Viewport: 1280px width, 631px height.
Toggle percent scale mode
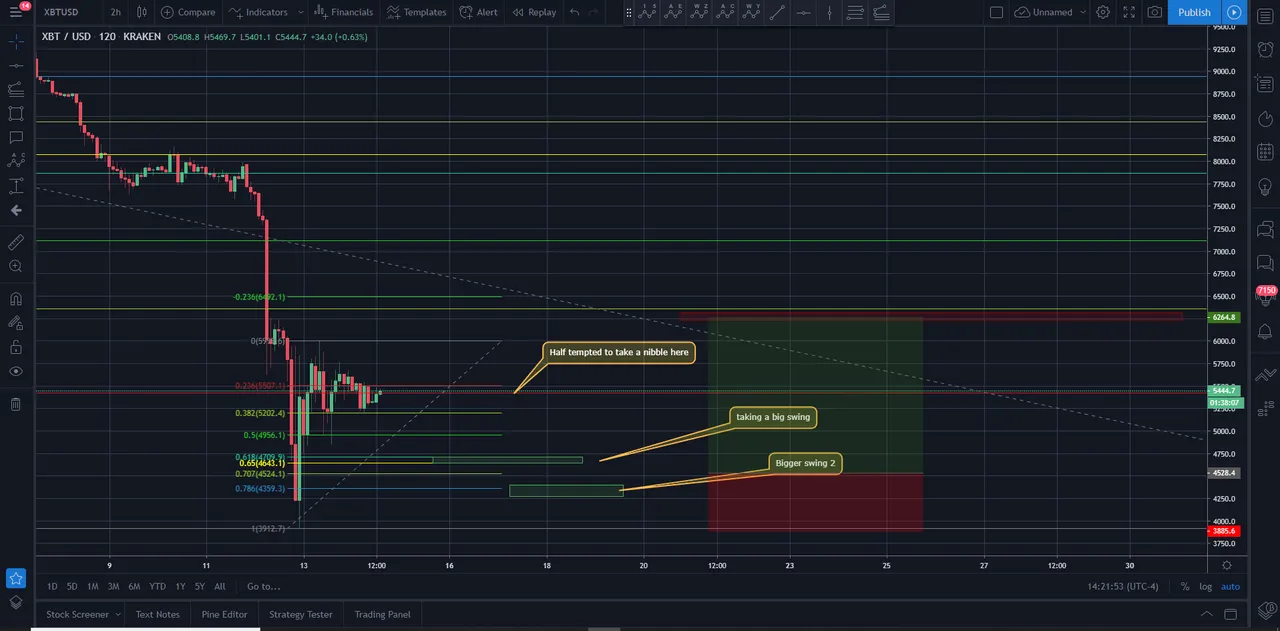click(1185, 586)
